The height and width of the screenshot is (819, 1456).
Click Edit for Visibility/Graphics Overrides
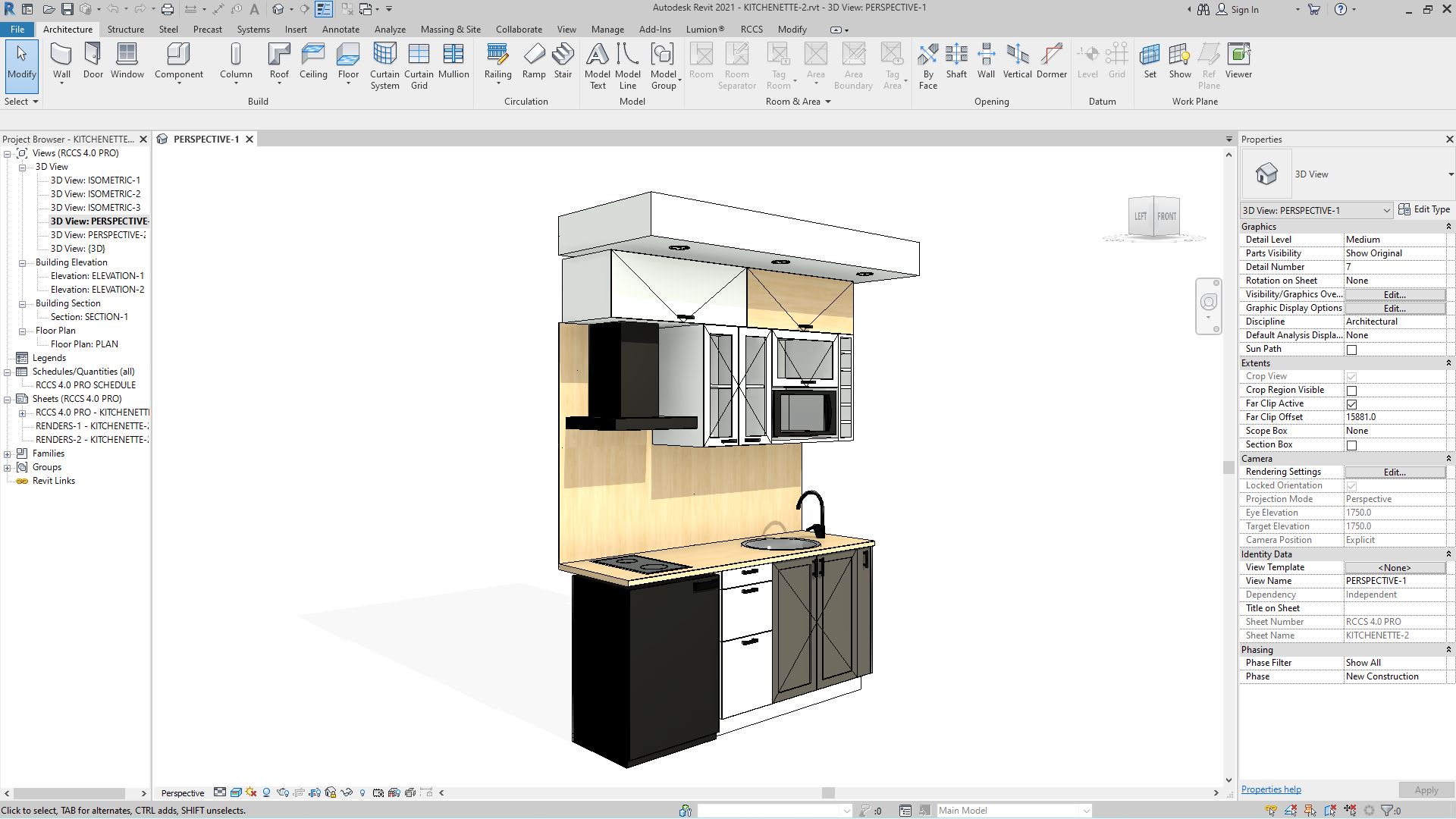pyautogui.click(x=1394, y=294)
